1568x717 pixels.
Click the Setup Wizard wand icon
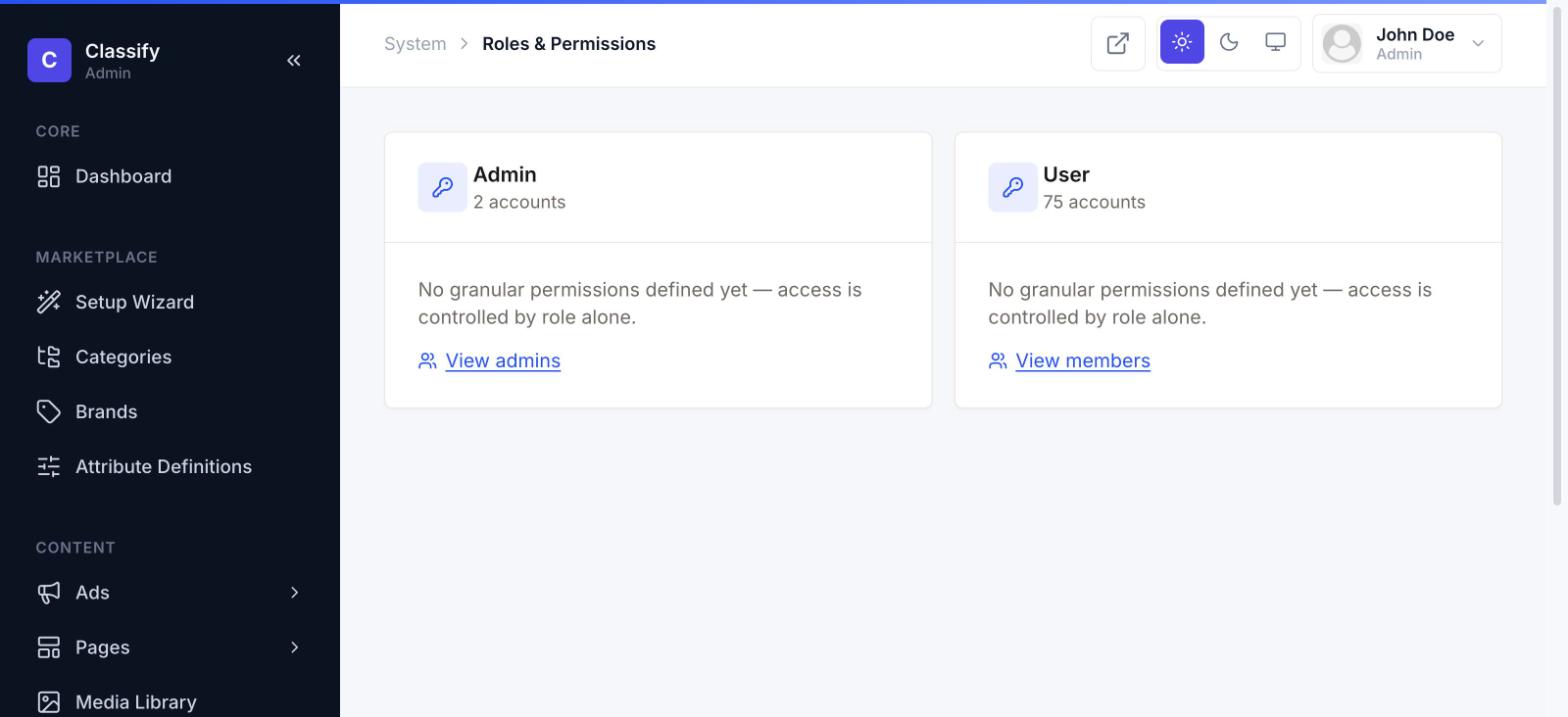pos(49,302)
